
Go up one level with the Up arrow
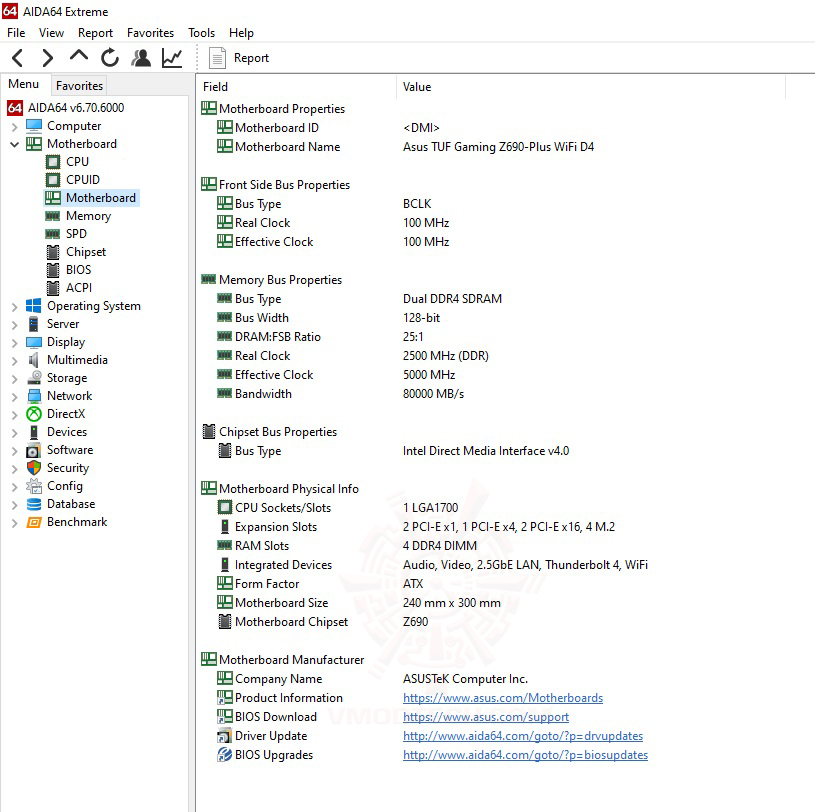click(x=78, y=56)
